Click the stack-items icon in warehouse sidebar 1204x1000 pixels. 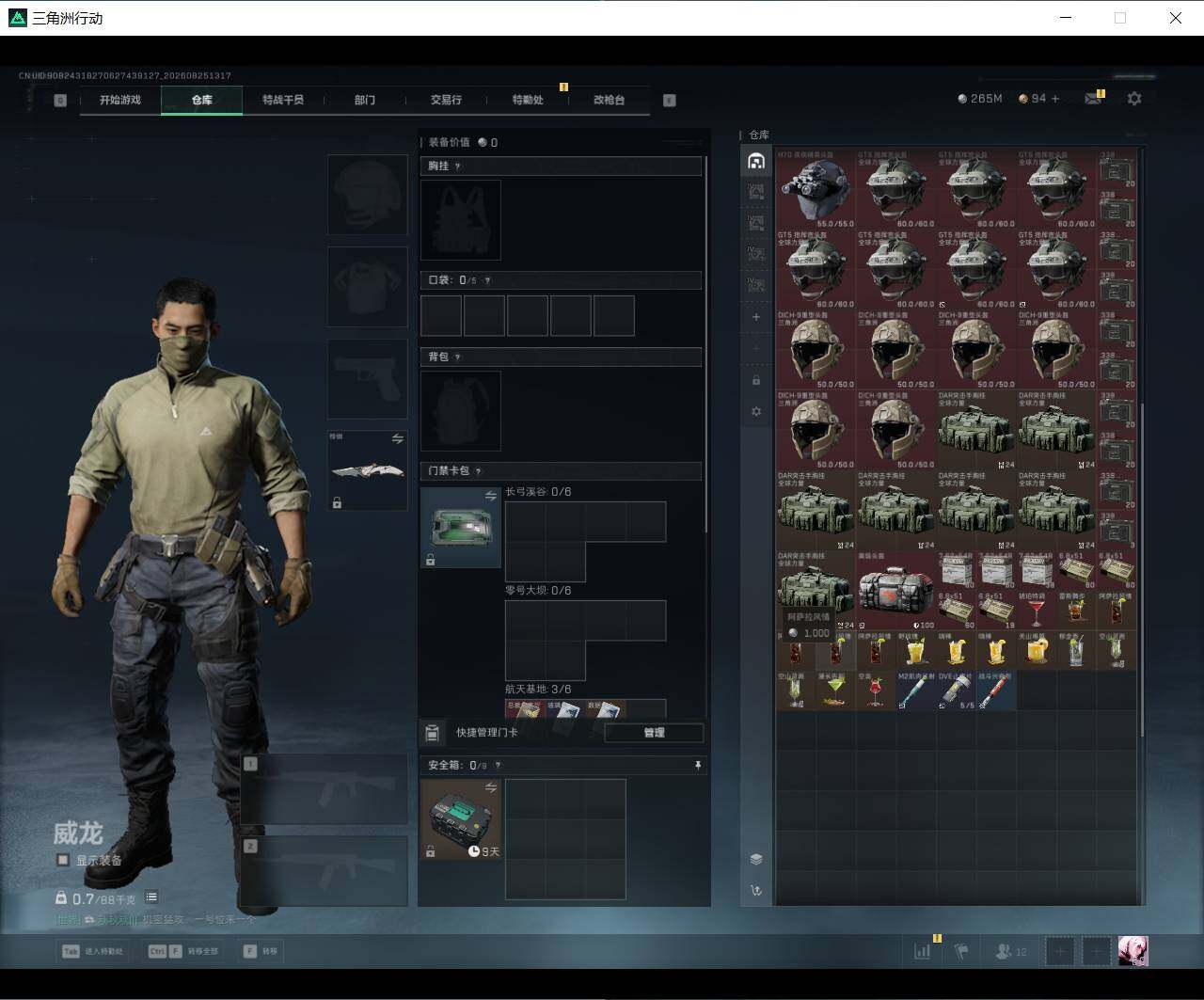pos(756,859)
